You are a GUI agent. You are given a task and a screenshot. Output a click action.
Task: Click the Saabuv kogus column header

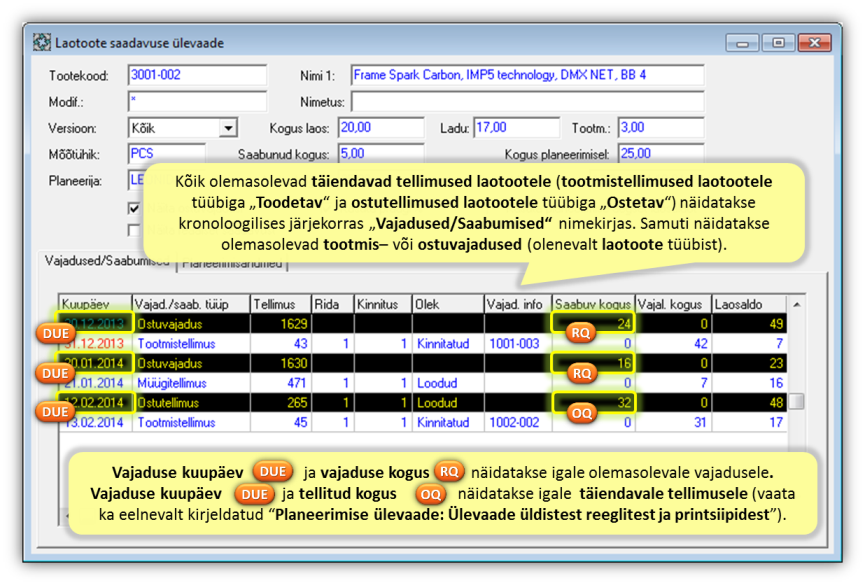pyautogui.click(x=594, y=304)
